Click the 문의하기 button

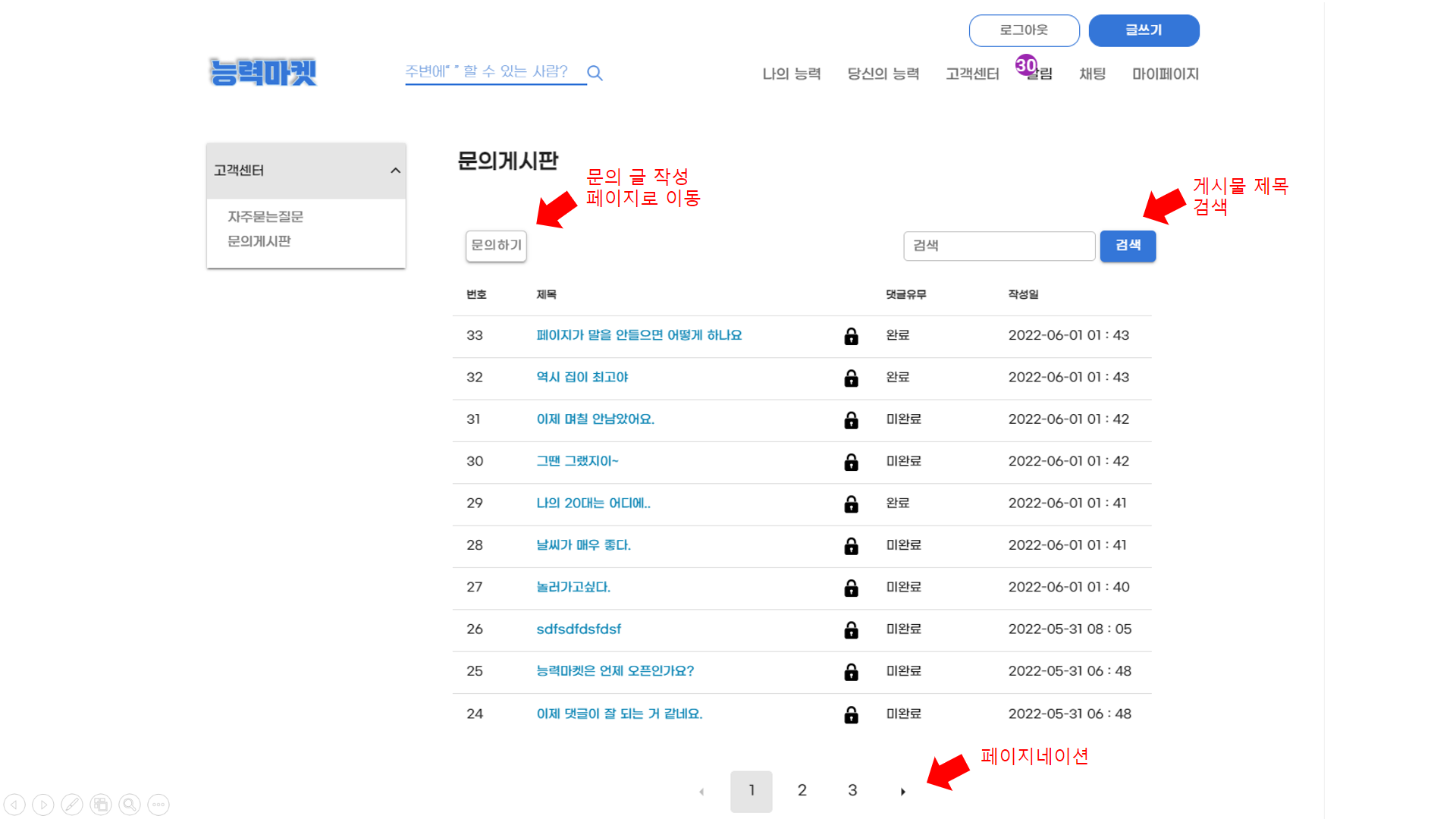coord(496,246)
